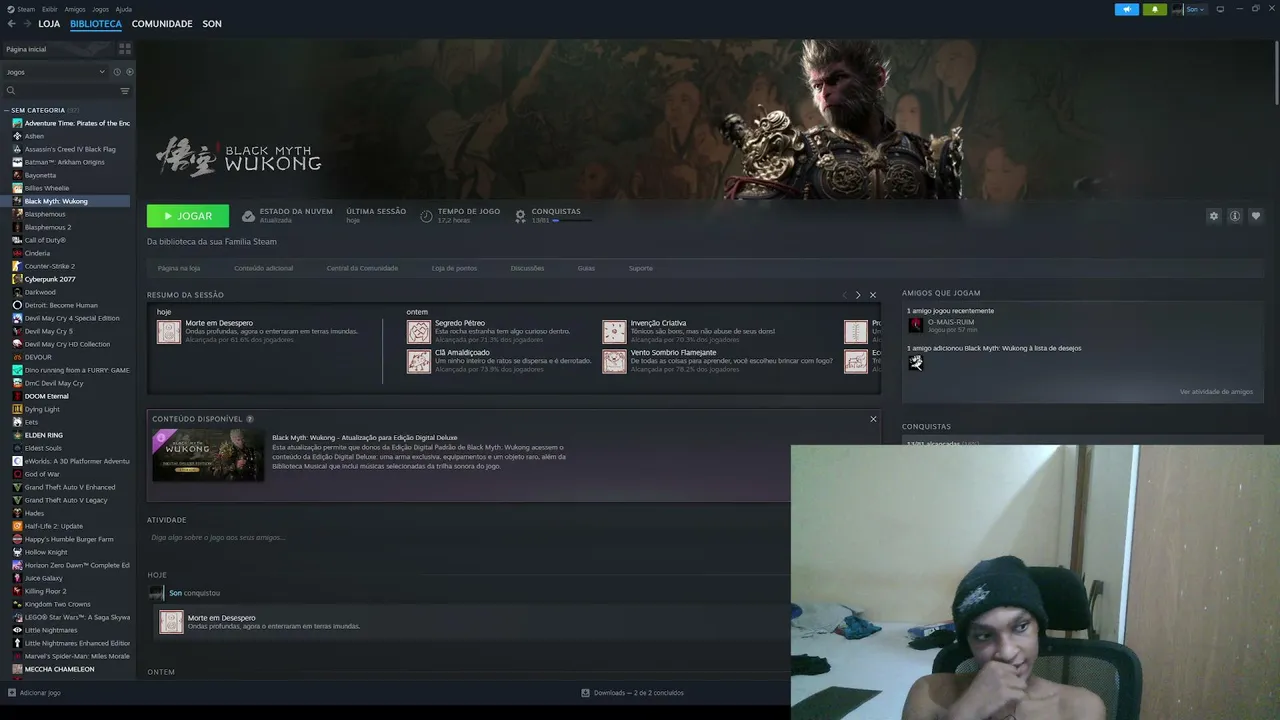The image size is (1280, 720).
Task: Open Loja de pontos link
Action: (x=454, y=268)
